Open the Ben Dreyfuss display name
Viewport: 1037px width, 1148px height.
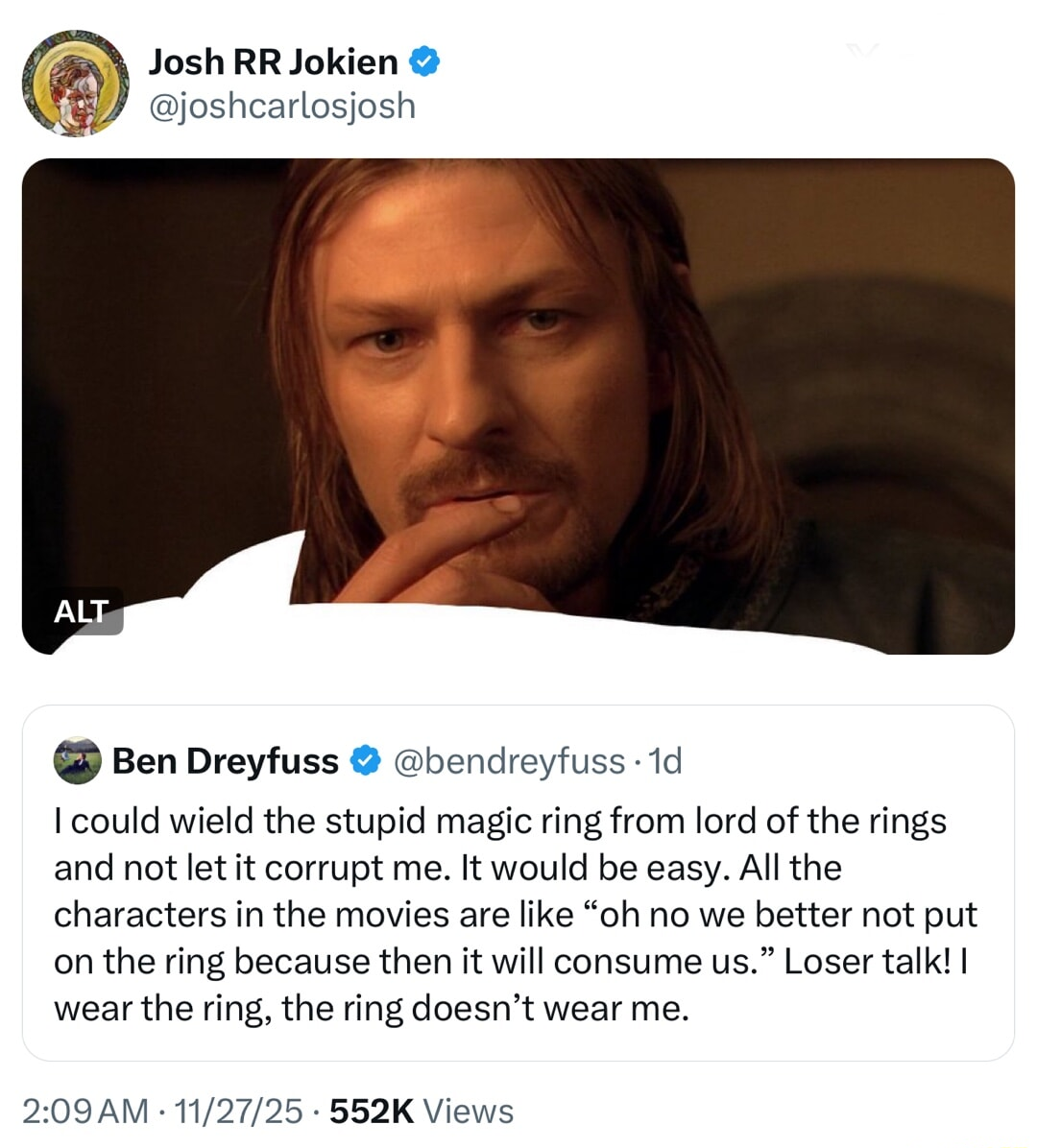tap(226, 761)
